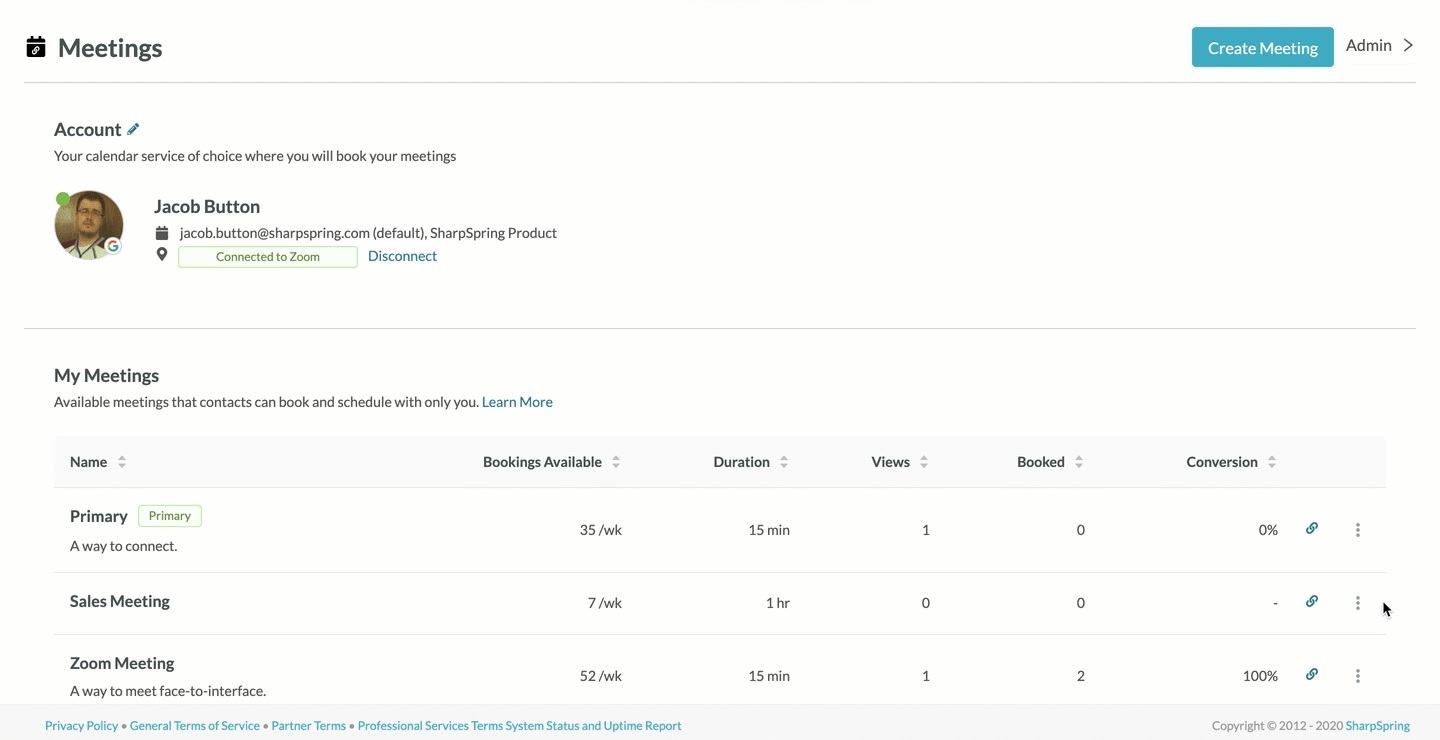Image resolution: width=1440 pixels, height=740 pixels.
Task: Disconnect the Zoom integration
Action: click(402, 256)
